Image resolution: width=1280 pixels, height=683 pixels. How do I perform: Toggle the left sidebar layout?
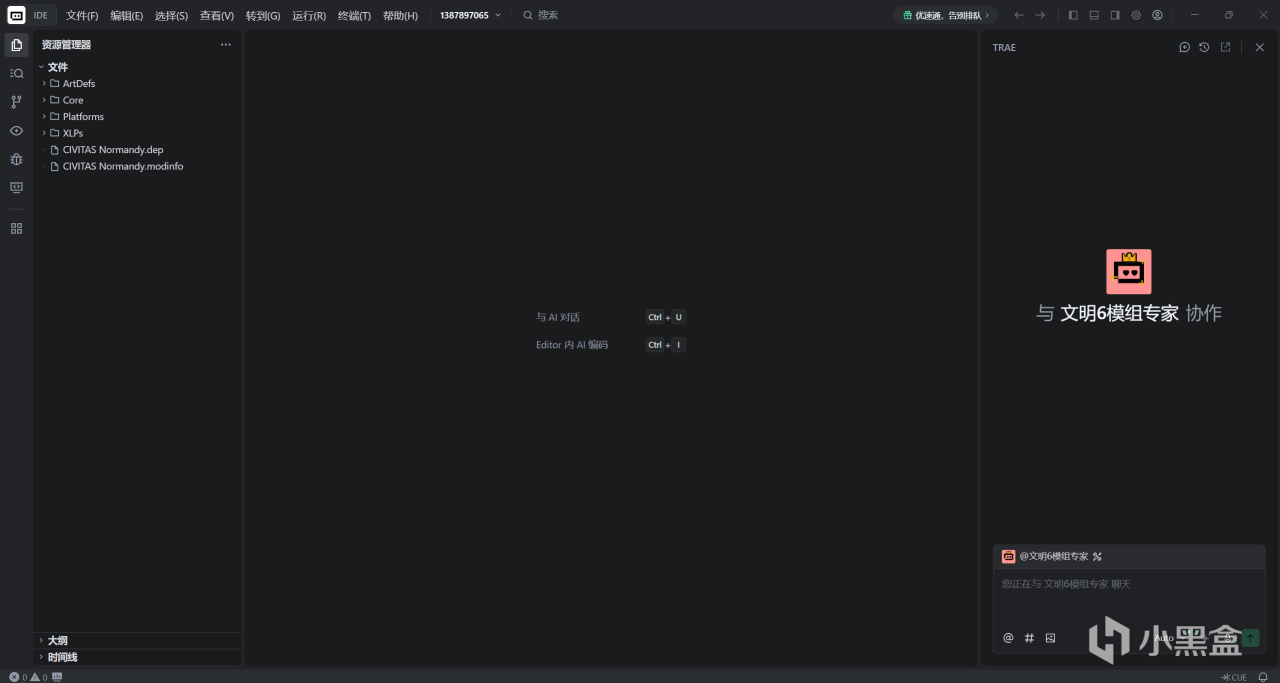[1073, 15]
